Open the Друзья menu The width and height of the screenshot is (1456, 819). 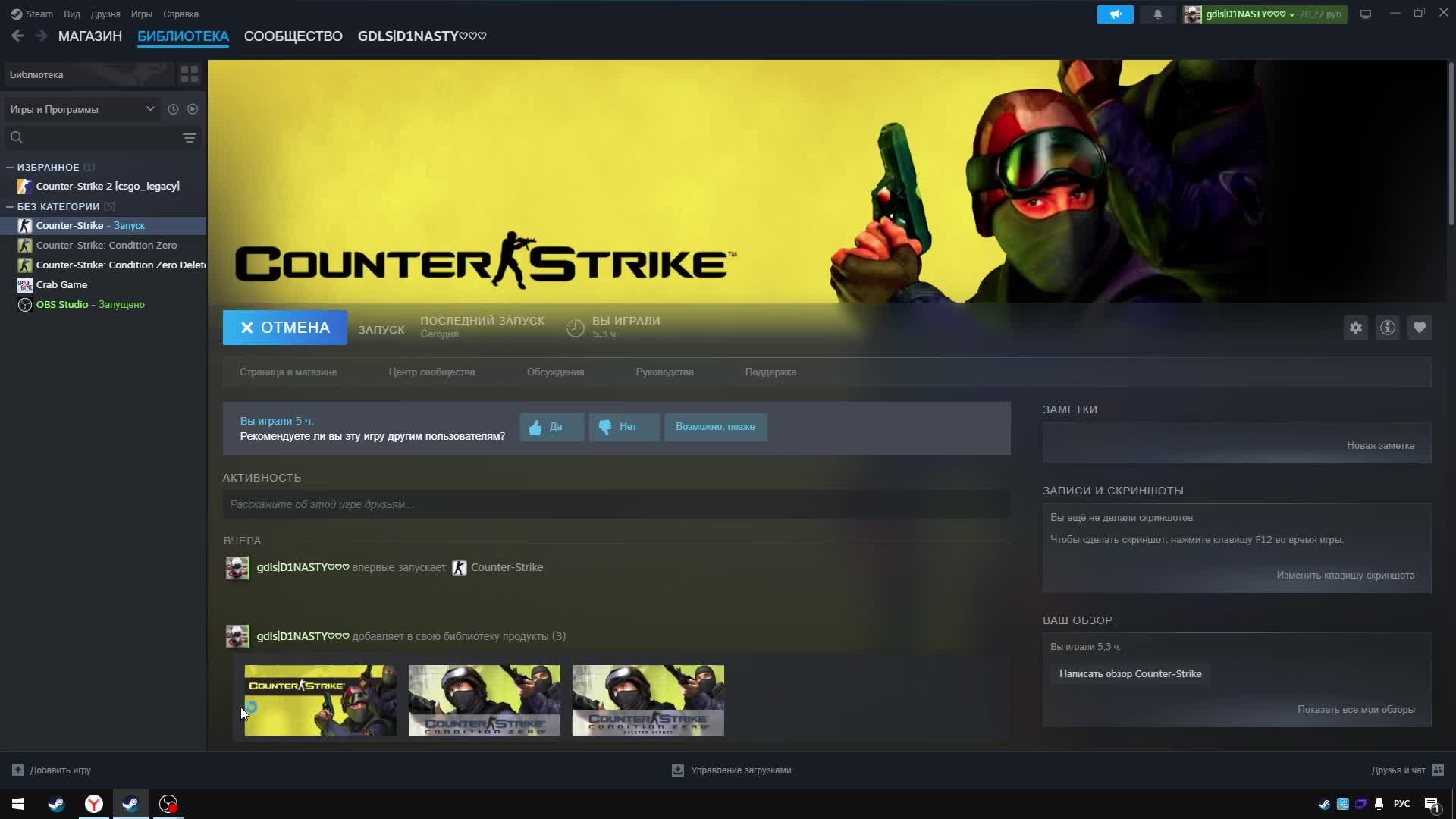tap(105, 14)
